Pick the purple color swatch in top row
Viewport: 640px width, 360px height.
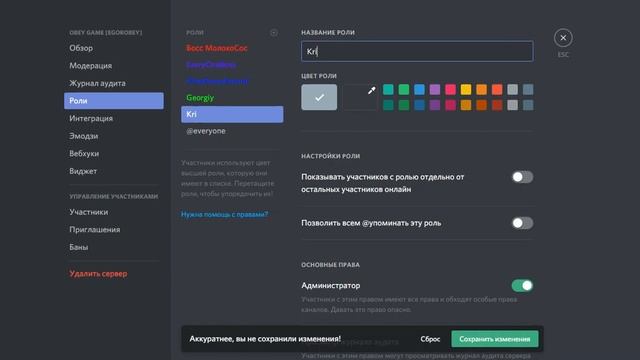click(435, 89)
